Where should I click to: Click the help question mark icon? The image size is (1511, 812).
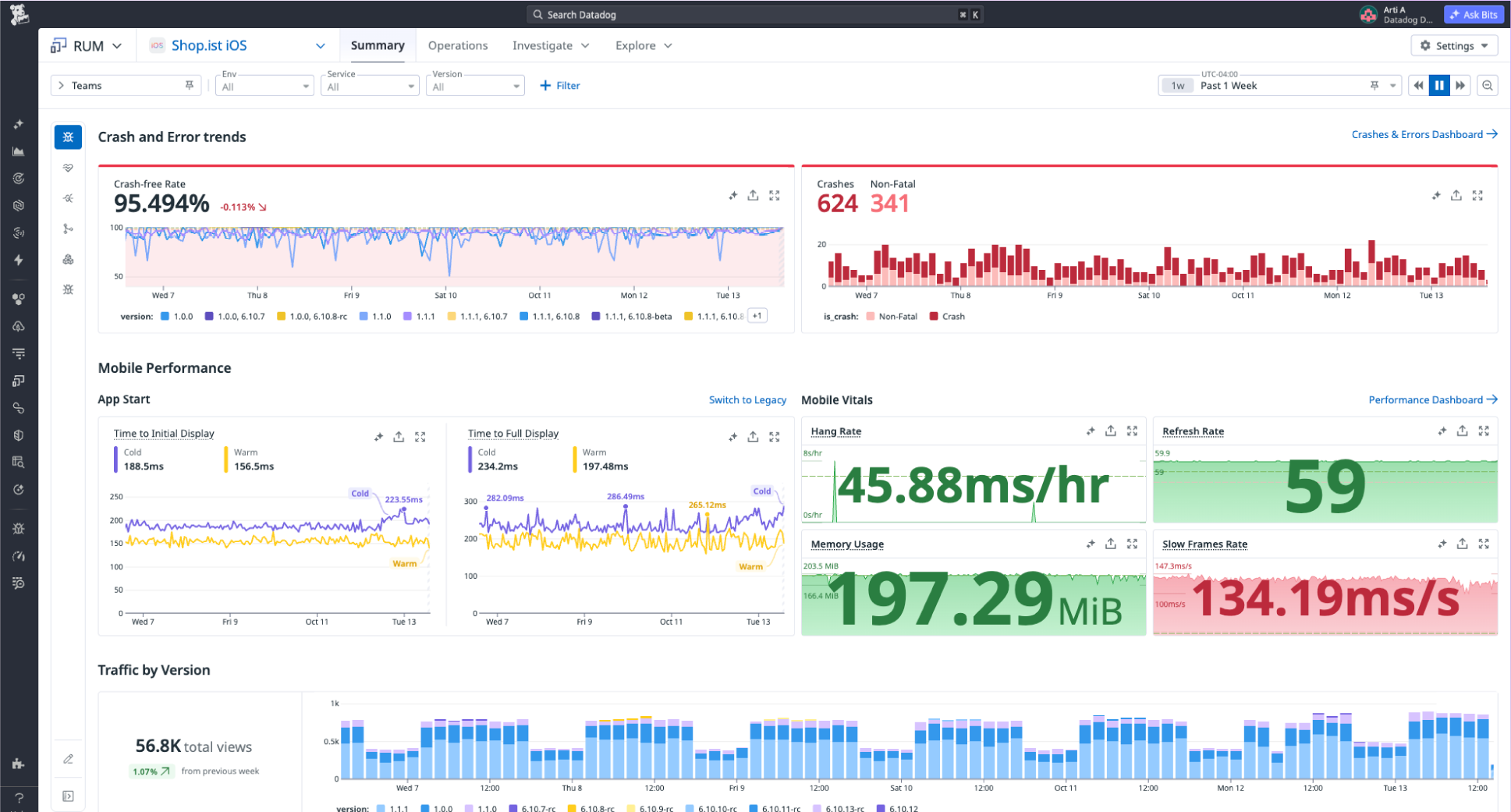point(19,797)
